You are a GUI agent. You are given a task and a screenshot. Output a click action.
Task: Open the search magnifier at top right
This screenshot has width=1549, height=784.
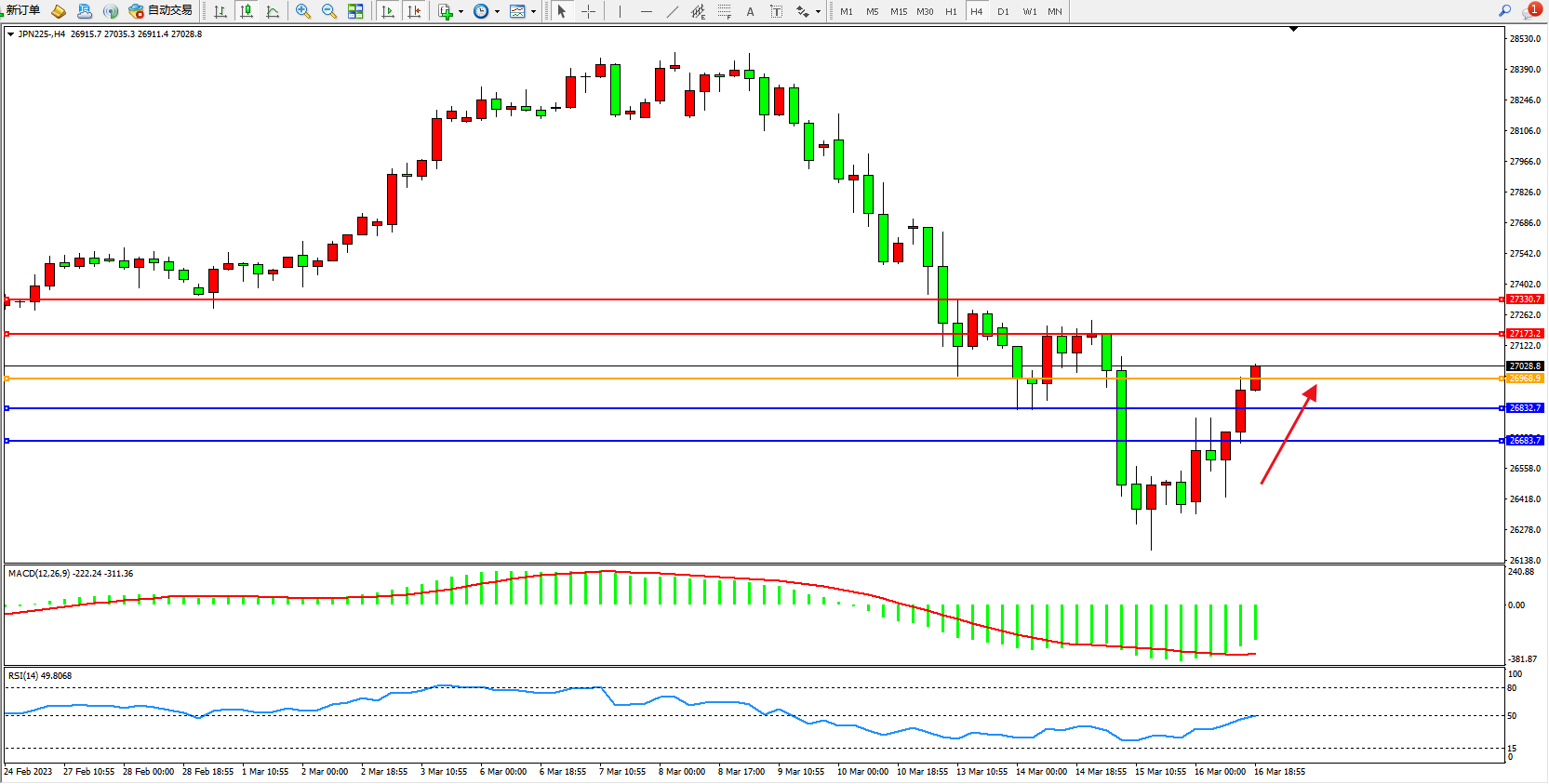click(x=1504, y=10)
